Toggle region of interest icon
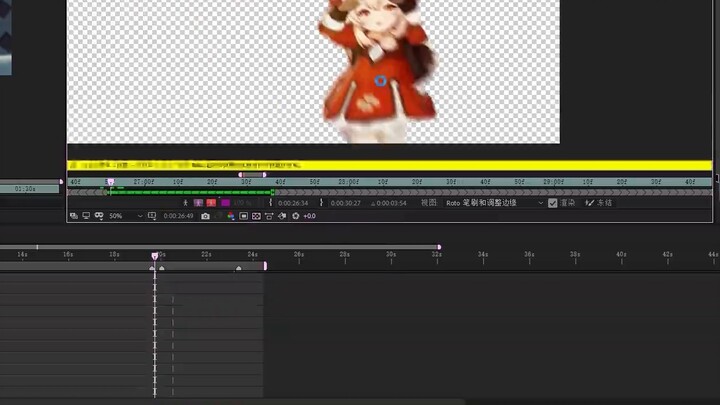720x405 pixels. [x=243, y=216]
